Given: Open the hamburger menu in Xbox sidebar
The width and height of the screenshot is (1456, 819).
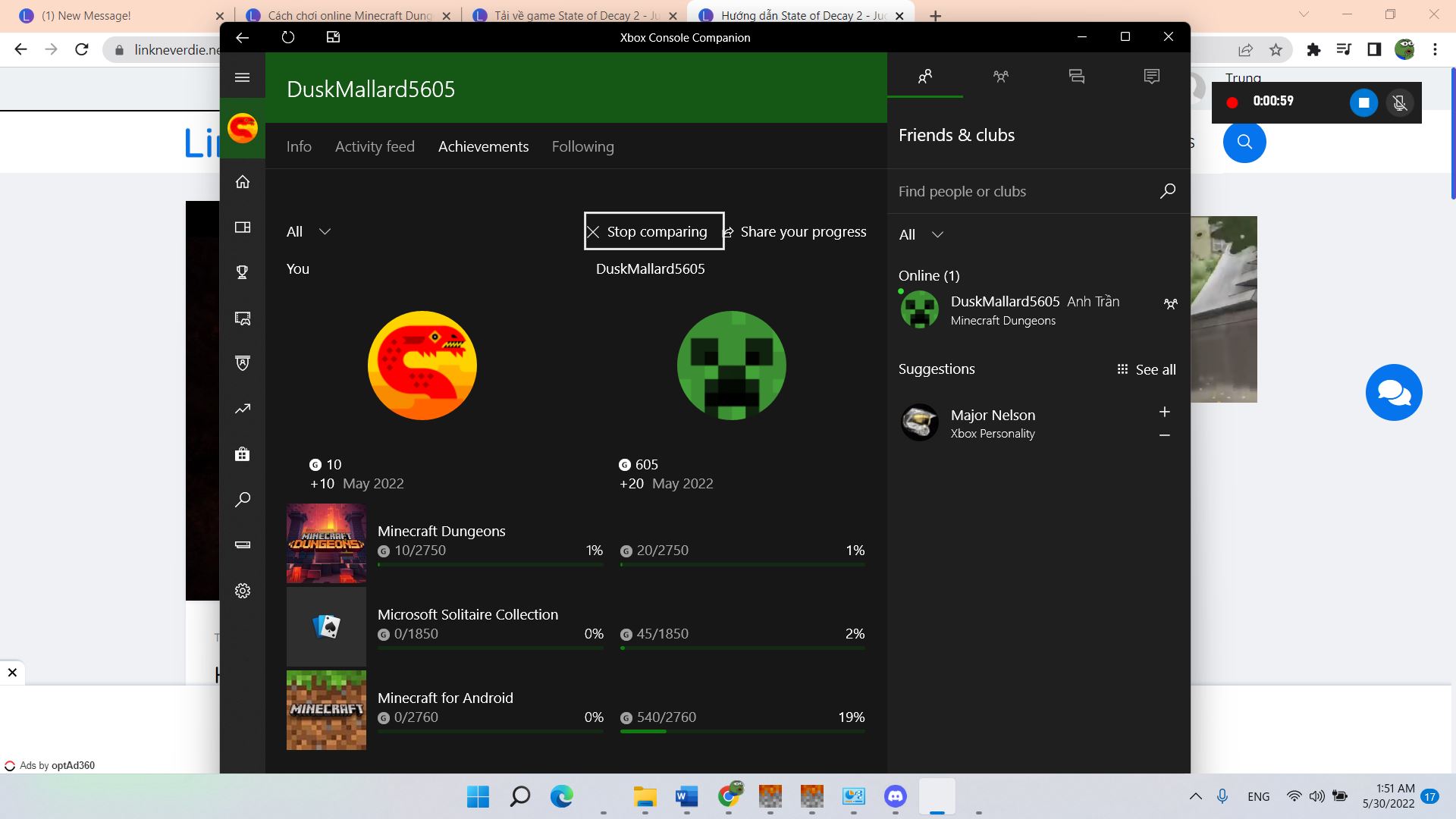Looking at the screenshot, I should tap(242, 77).
